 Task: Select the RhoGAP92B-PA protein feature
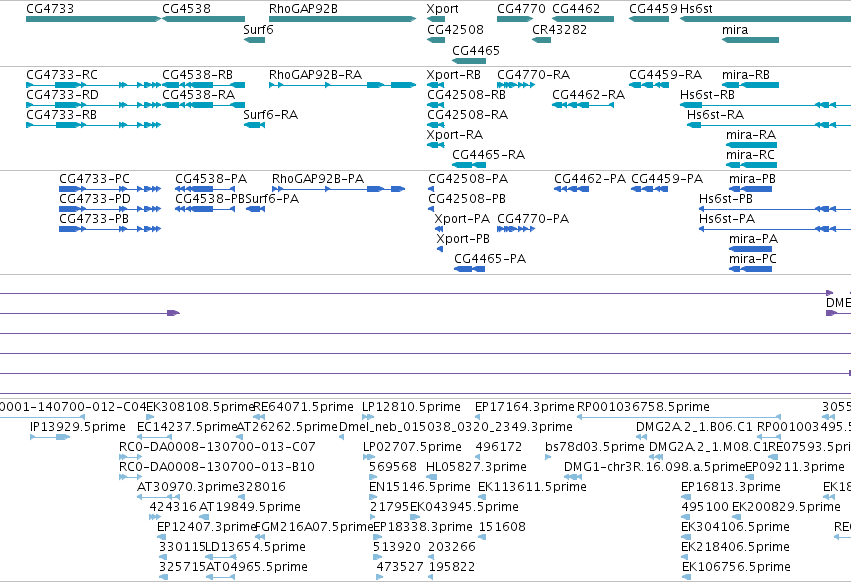point(339,189)
